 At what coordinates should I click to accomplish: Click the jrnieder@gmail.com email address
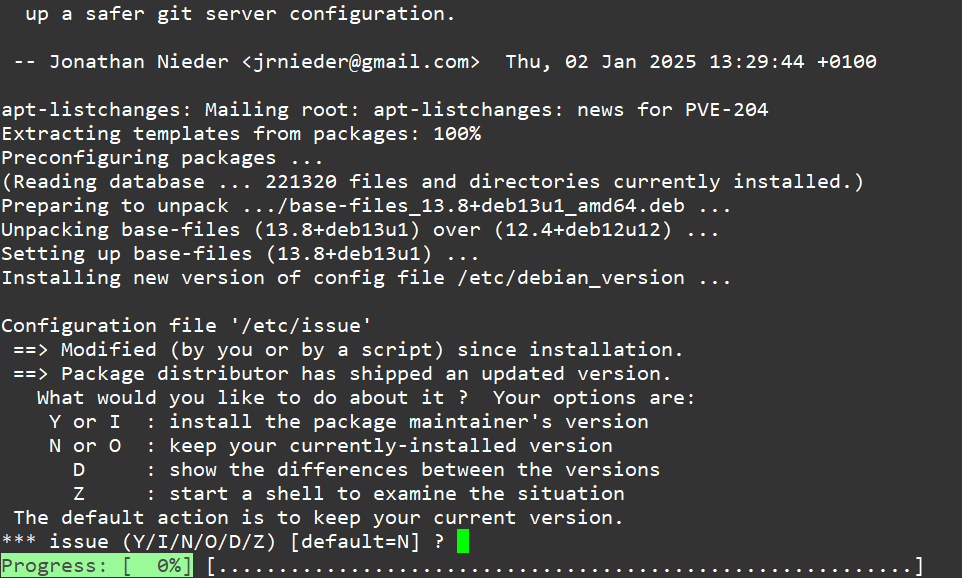[x=361, y=61]
